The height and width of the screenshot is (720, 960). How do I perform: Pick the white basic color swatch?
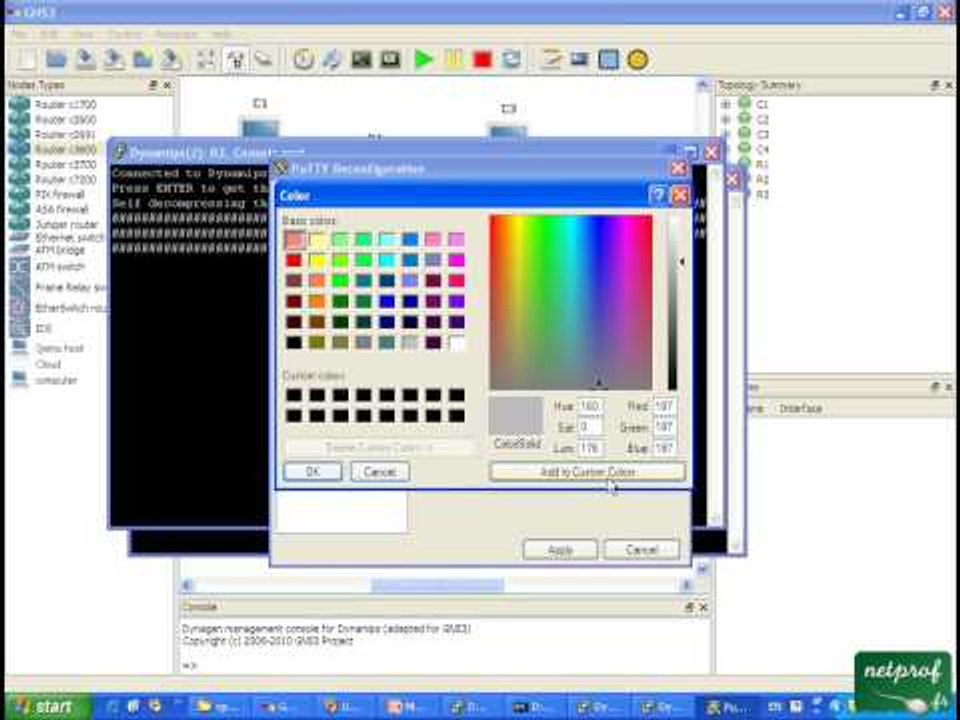(456, 342)
